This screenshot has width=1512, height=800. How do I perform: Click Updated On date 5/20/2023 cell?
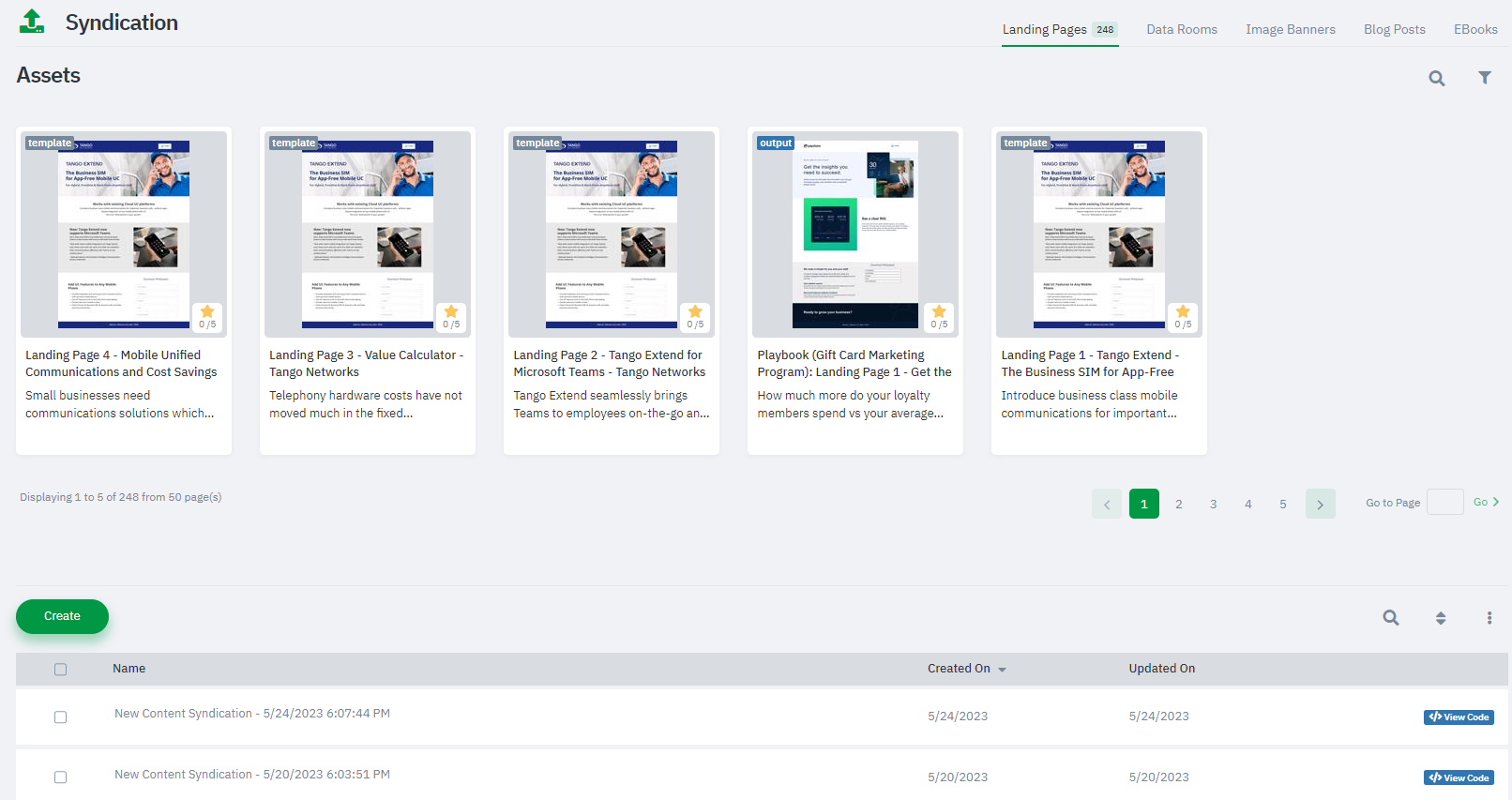point(1158,777)
